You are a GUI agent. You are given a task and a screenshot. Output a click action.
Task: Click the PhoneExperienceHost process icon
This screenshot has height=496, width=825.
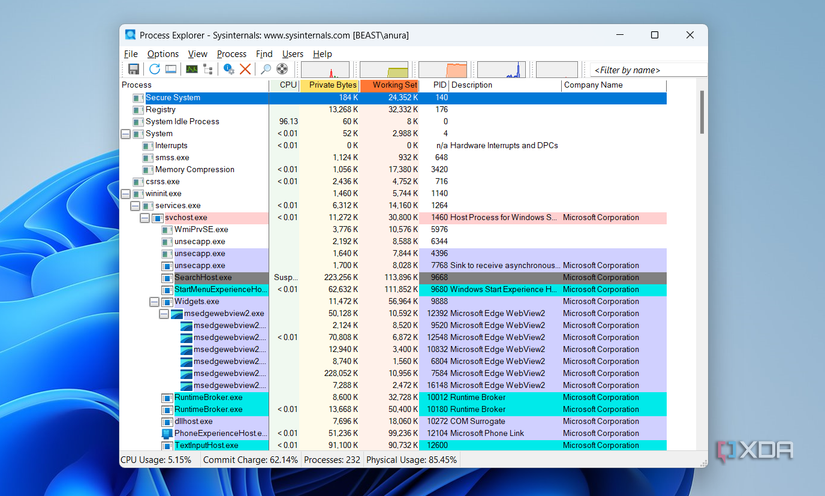167,433
